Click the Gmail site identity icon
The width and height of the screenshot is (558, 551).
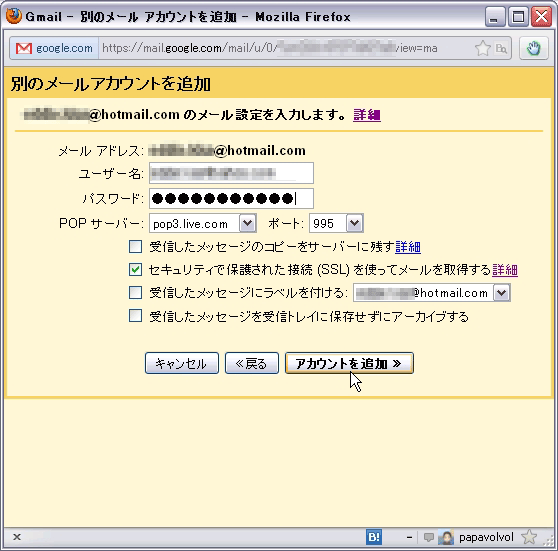pyautogui.click(x=24, y=48)
